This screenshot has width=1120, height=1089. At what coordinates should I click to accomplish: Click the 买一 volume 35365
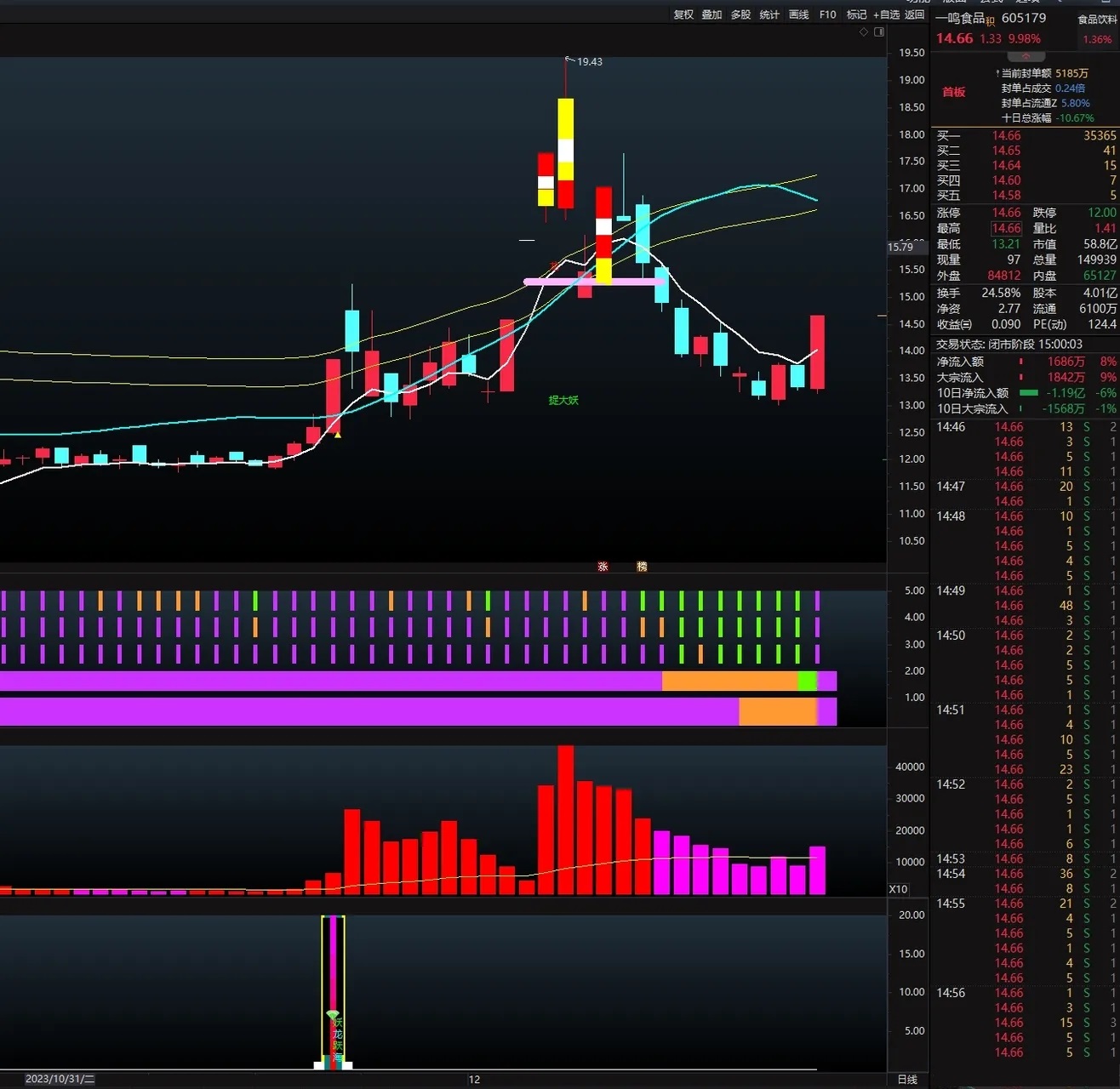[1100, 136]
